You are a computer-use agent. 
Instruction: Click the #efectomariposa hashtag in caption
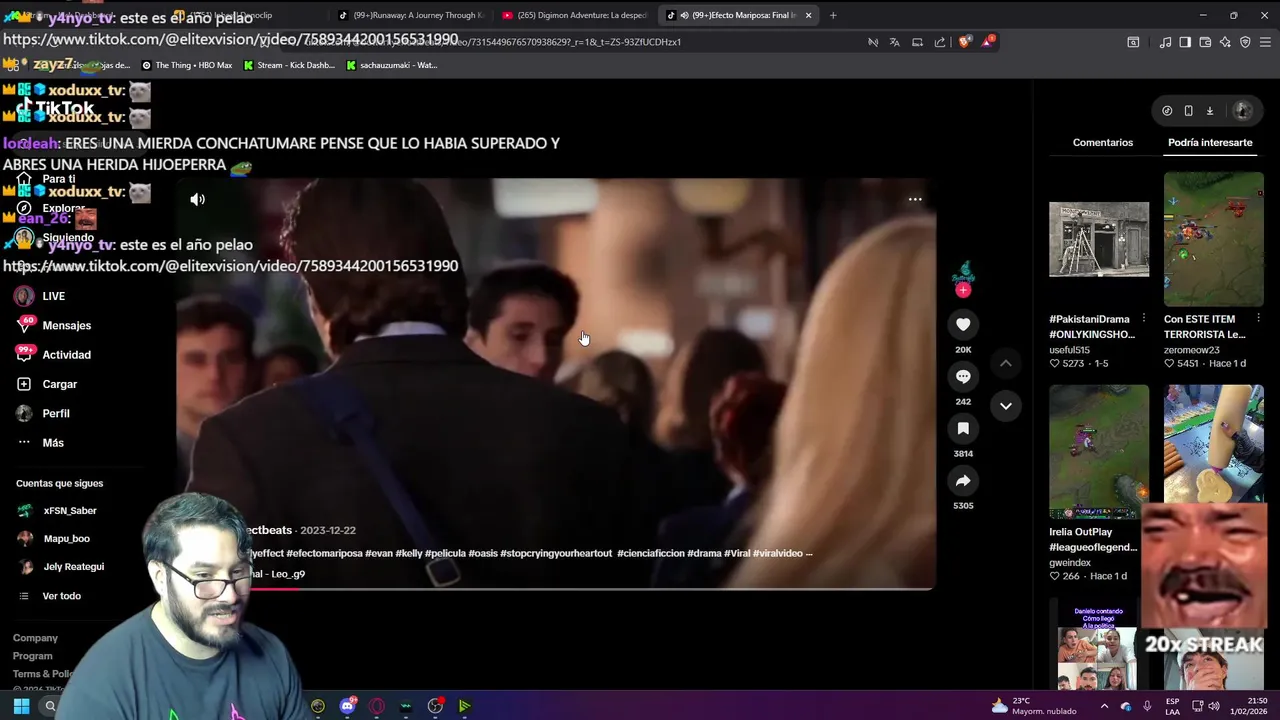point(324,553)
